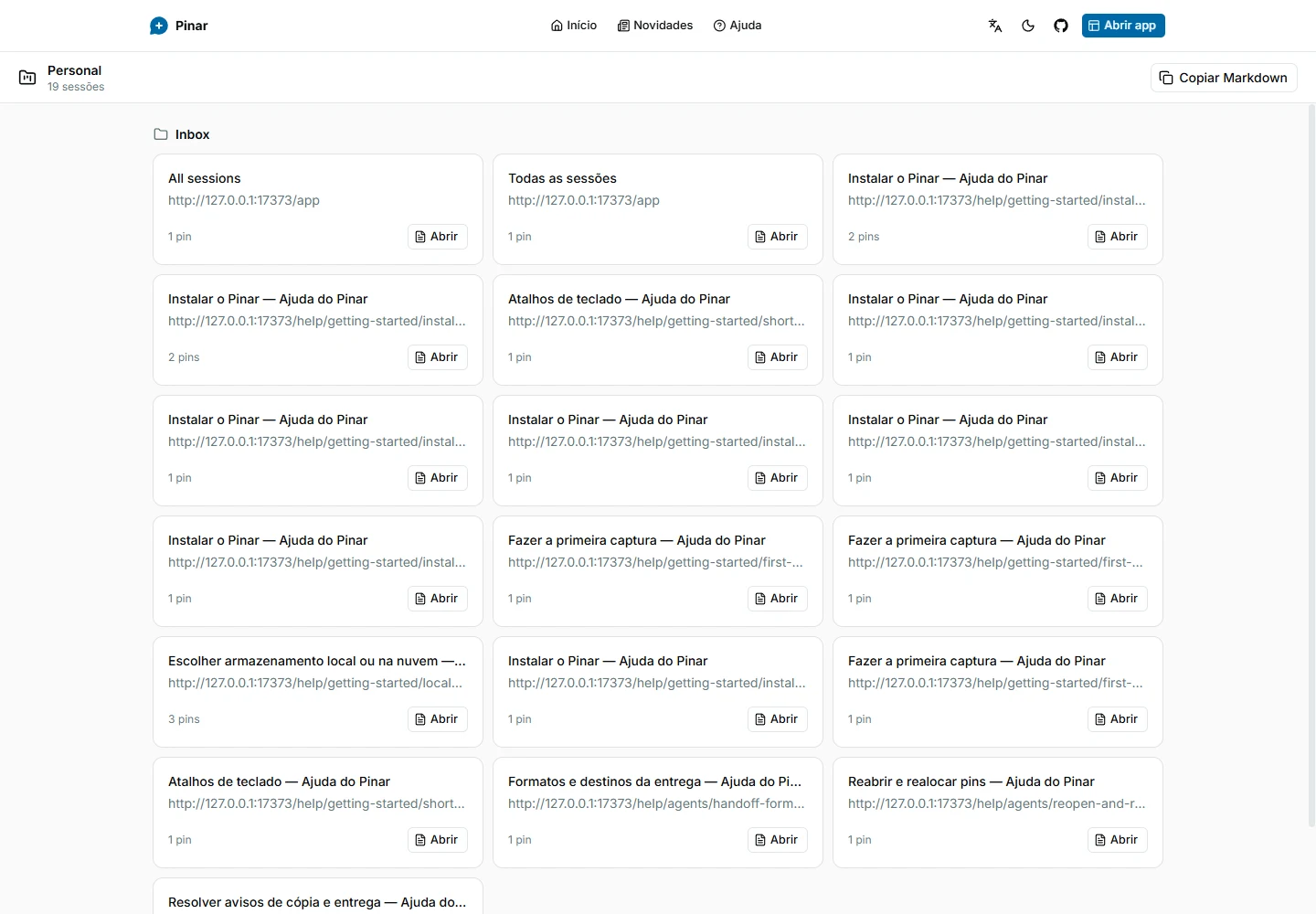The height and width of the screenshot is (914, 1316).
Task: Click the page vertical scrollbar
Action: pos(1311,466)
